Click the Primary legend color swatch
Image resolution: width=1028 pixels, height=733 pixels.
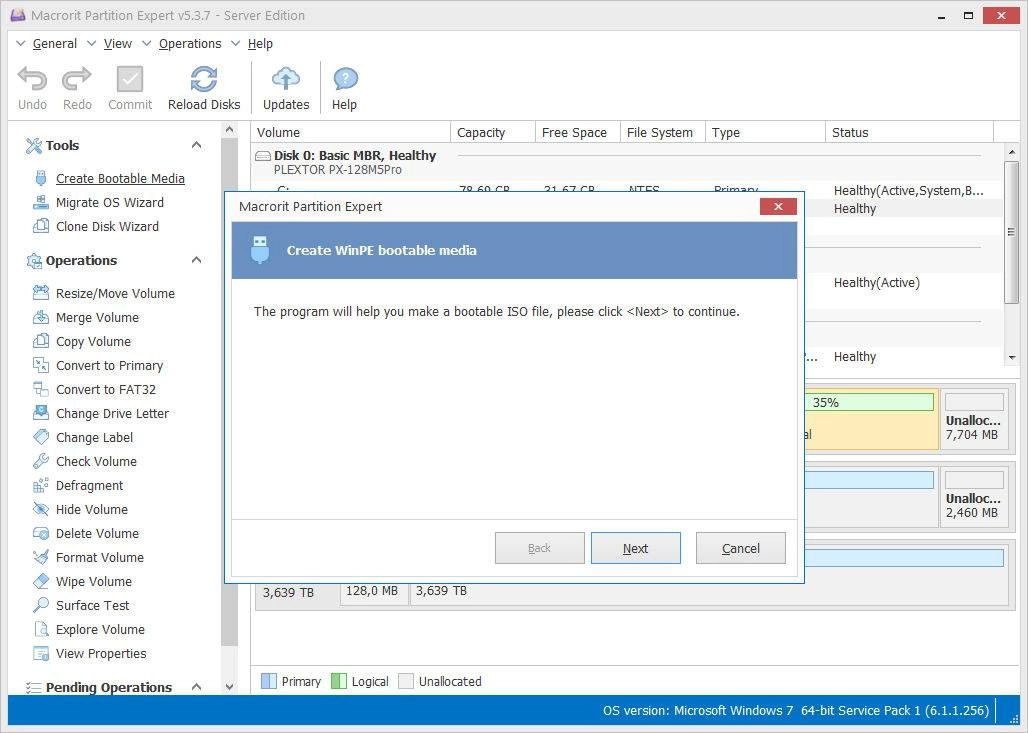pos(269,681)
